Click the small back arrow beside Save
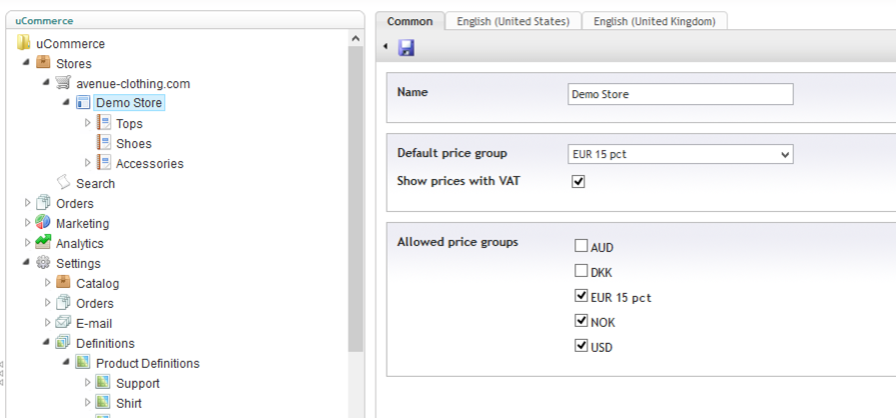Viewport: 896px width, 418px height. coord(385,46)
